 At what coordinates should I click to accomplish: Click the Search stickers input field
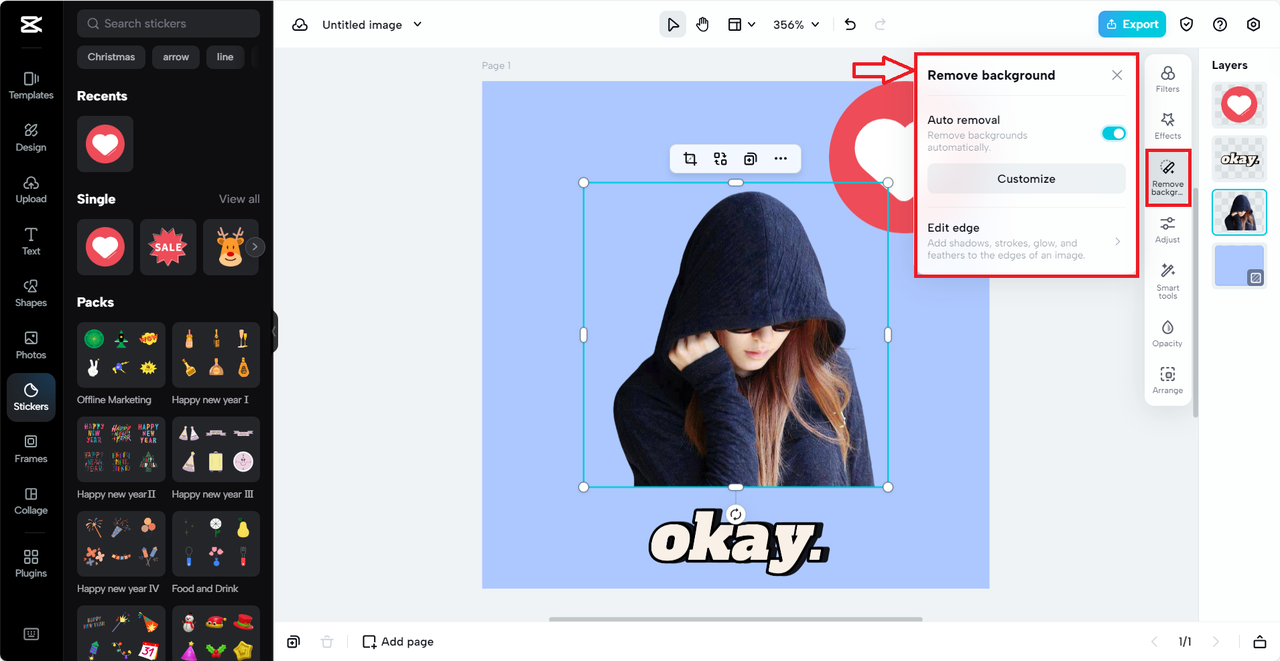(x=168, y=23)
